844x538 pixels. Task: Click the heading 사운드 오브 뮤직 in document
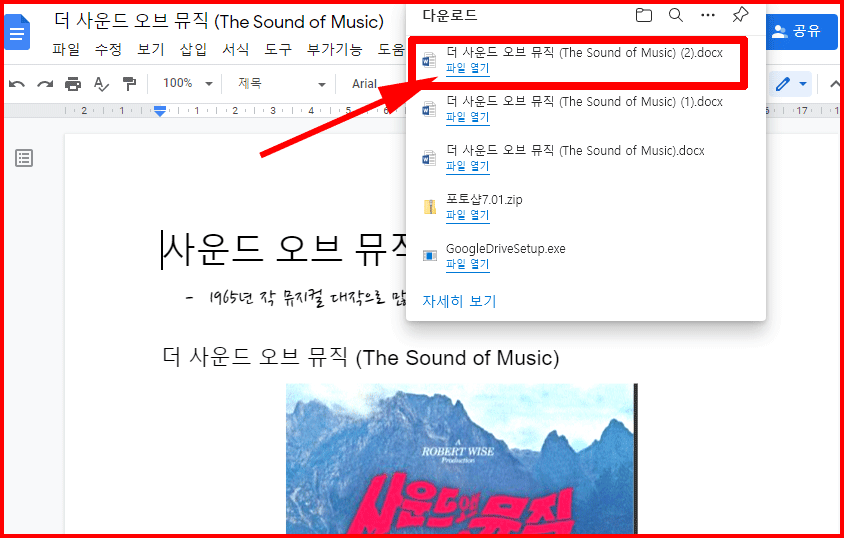pyautogui.click(x=285, y=250)
